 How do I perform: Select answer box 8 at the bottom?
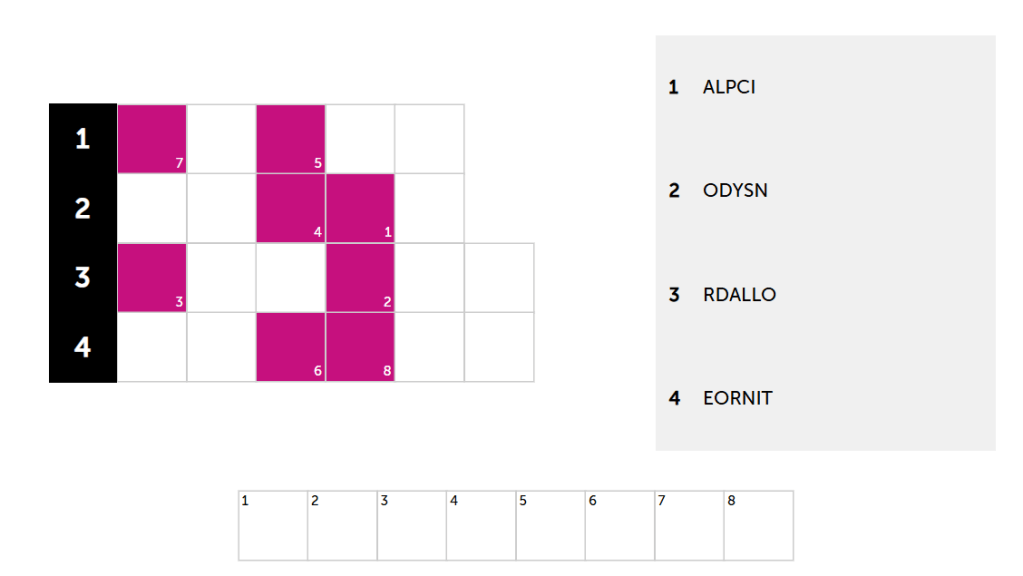point(758,525)
